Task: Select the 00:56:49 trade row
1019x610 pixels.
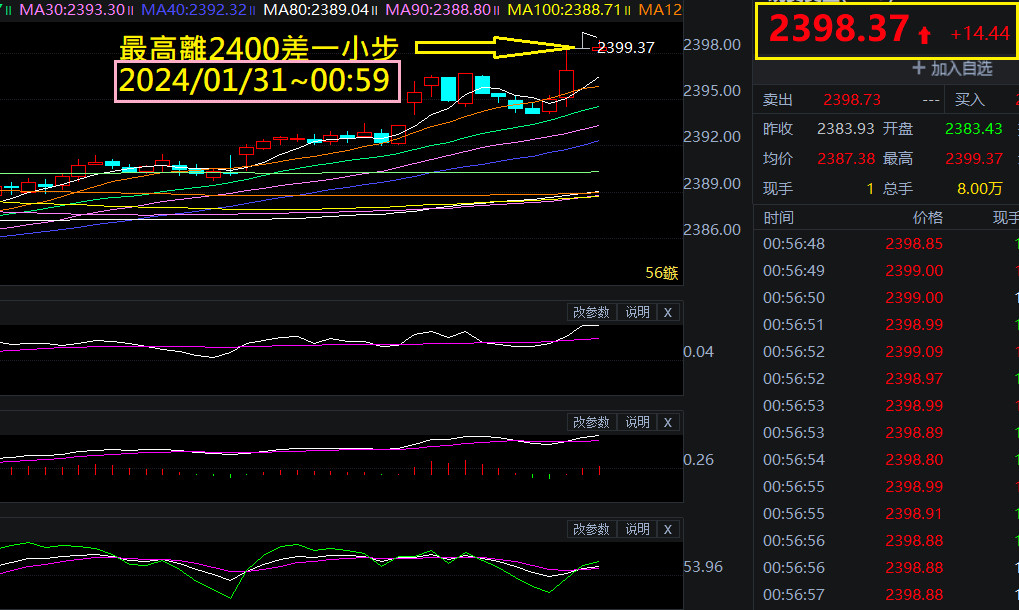Action: click(x=886, y=270)
